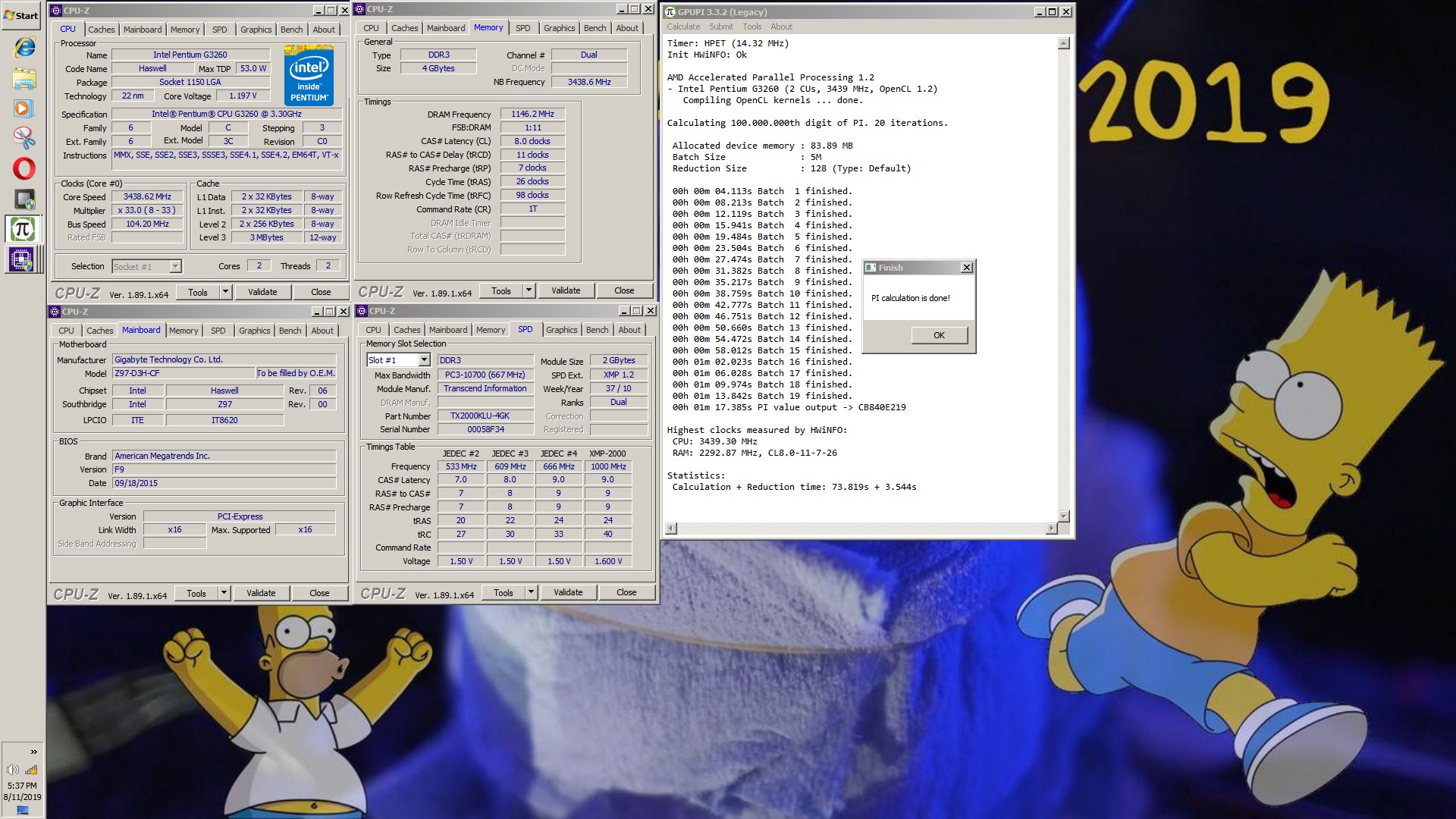
Task: Open the Tools menu in GPUPI
Action: (752, 27)
